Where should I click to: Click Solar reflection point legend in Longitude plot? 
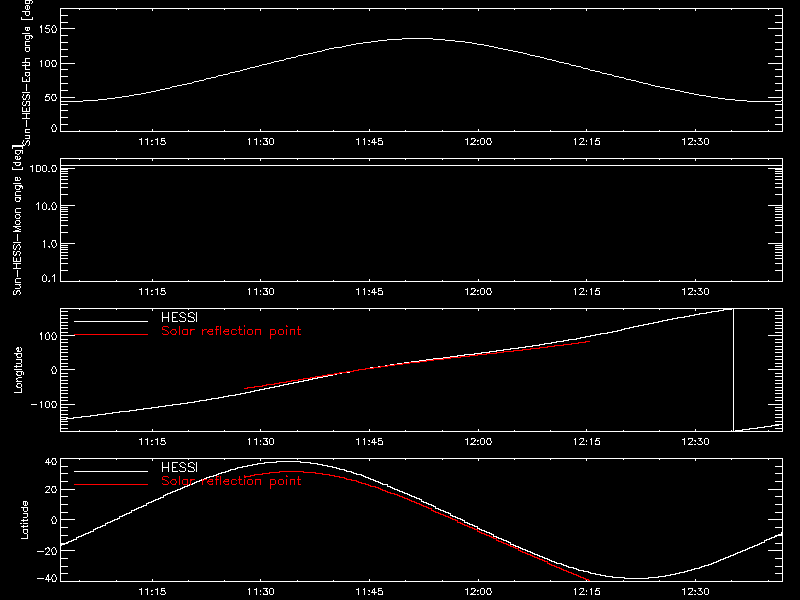pos(231,331)
